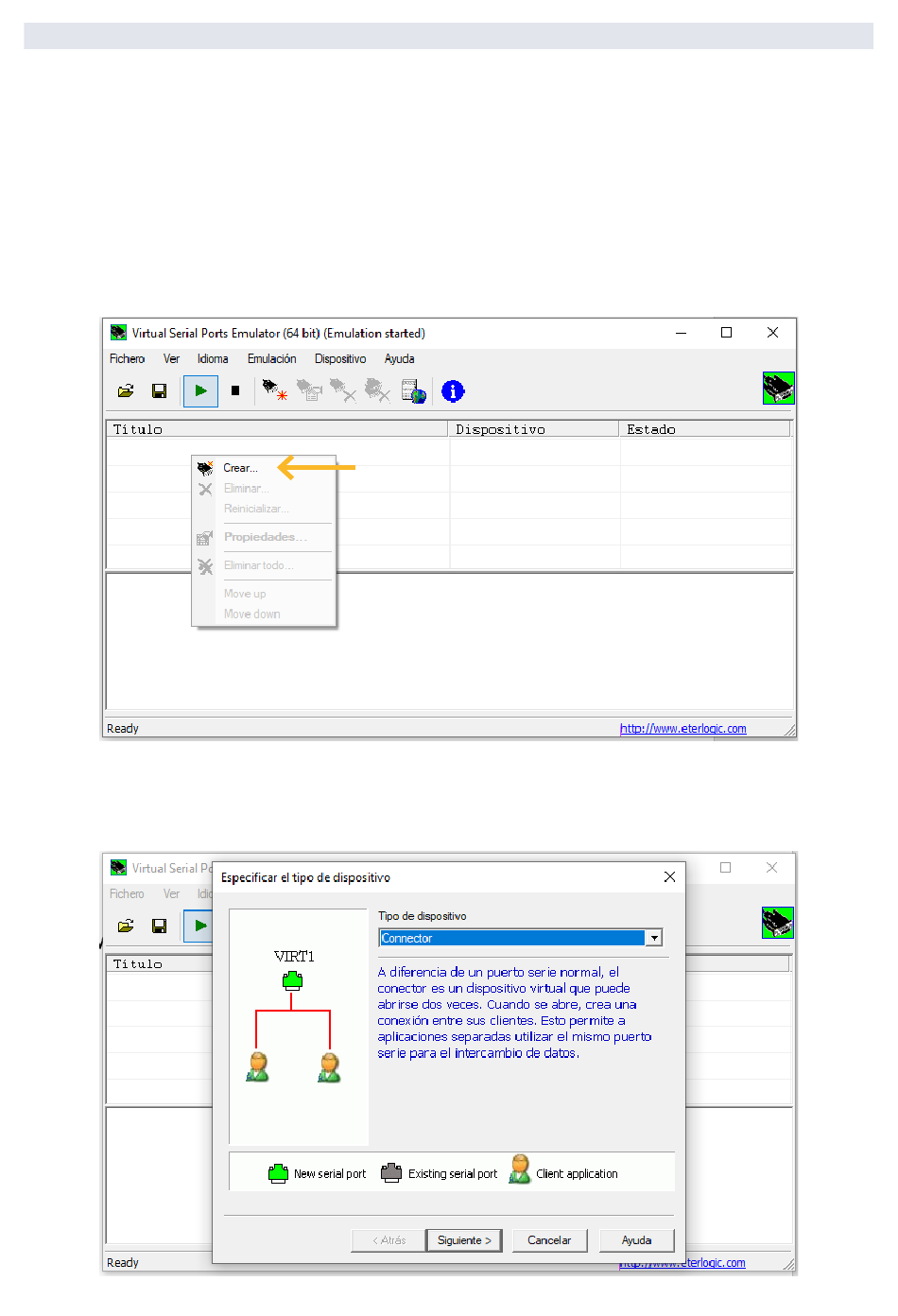
Task: Click the right client application figure in the diagram
Action: pyautogui.click(x=329, y=1066)
